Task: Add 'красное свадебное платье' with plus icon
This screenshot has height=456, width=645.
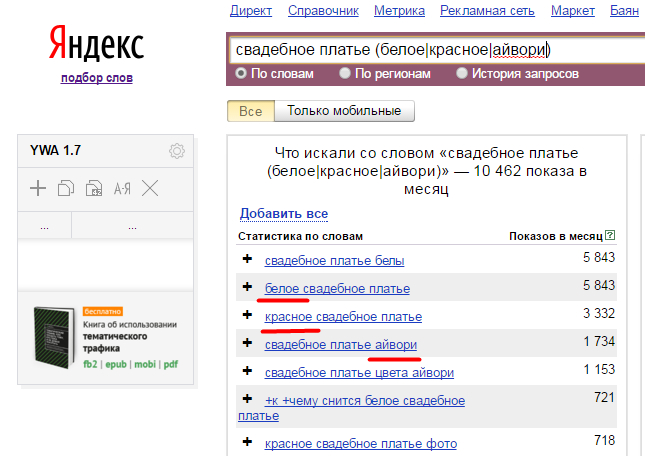Action: click(x=247, y=316)
